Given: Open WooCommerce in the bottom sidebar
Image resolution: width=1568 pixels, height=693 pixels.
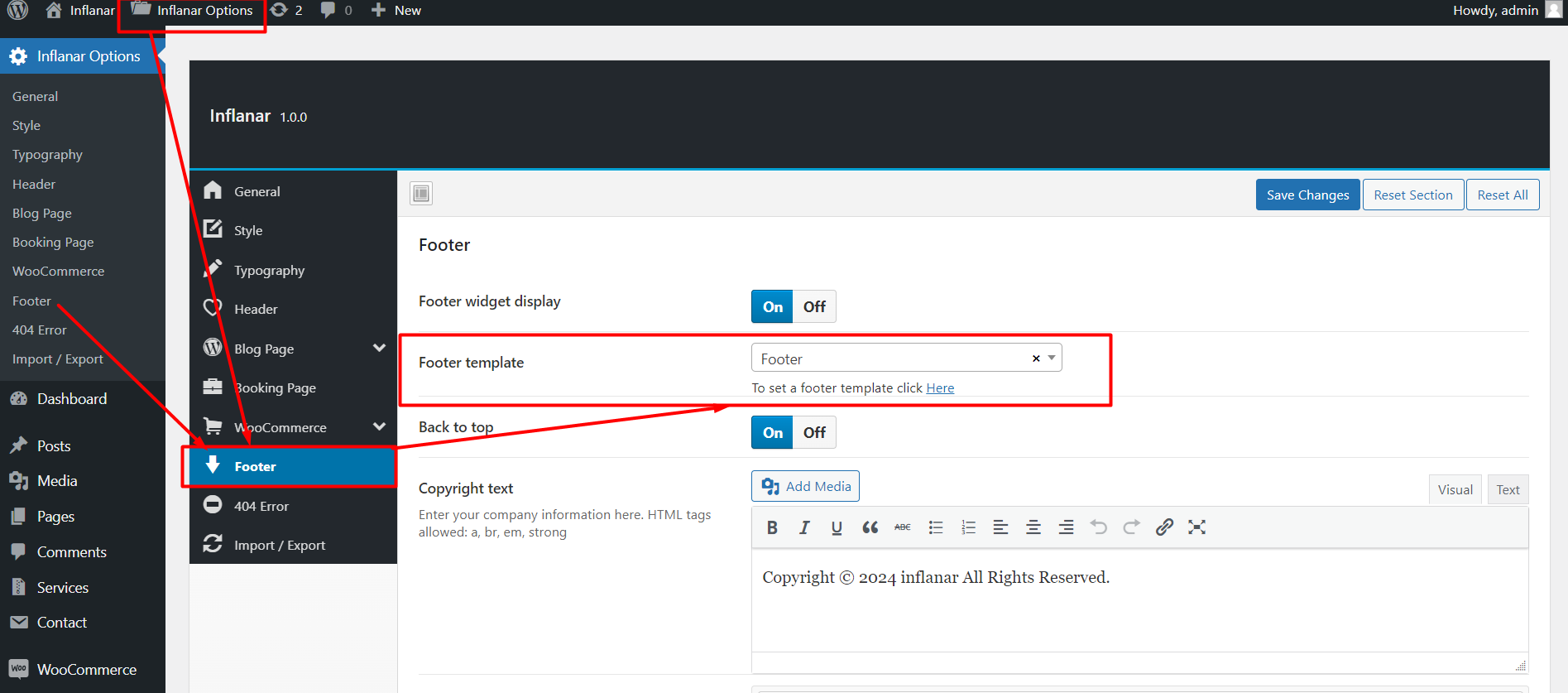Looking at the screenshot, I should pos(86,670).
